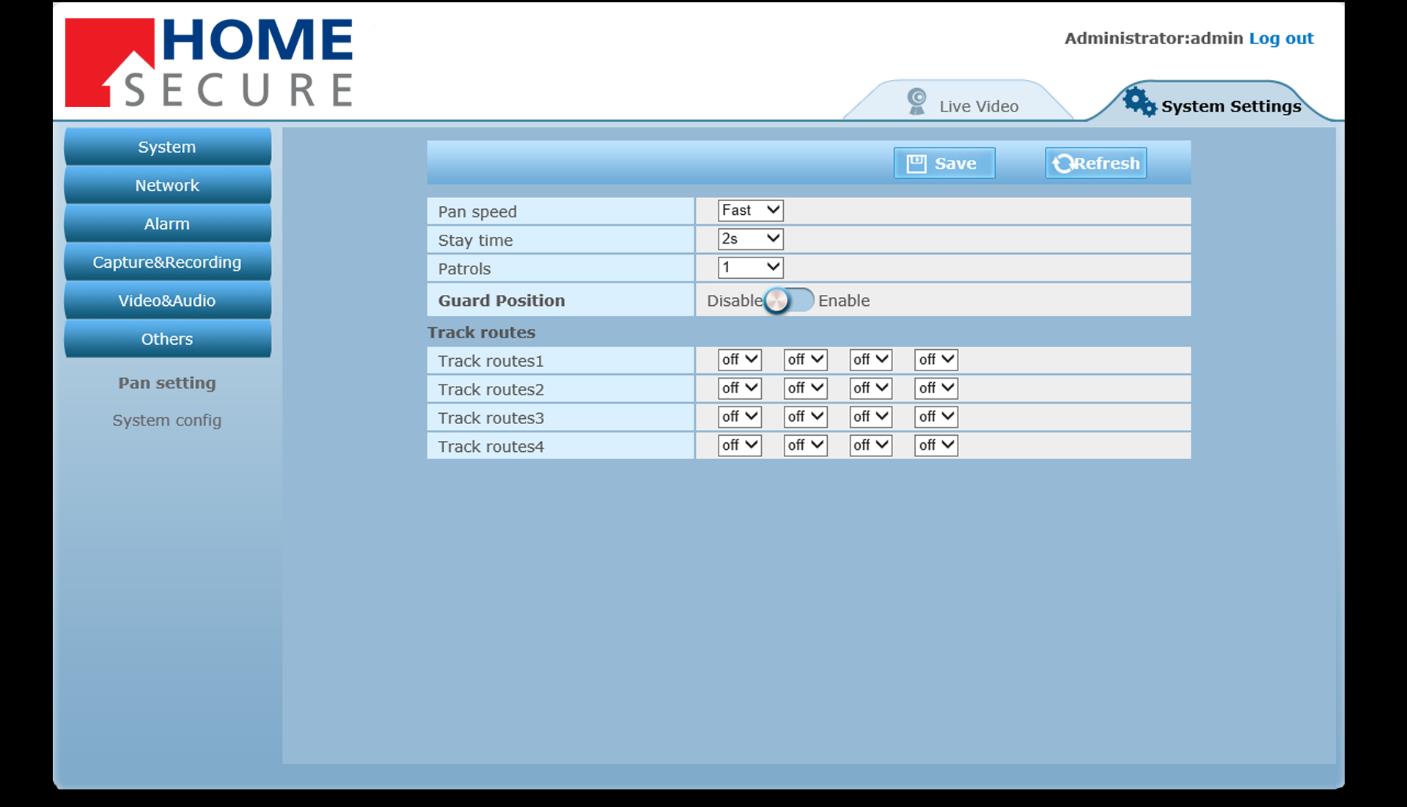The image size is (1407, 807).
Task: Open first dropdown of Track routes3
Action: 740,417
